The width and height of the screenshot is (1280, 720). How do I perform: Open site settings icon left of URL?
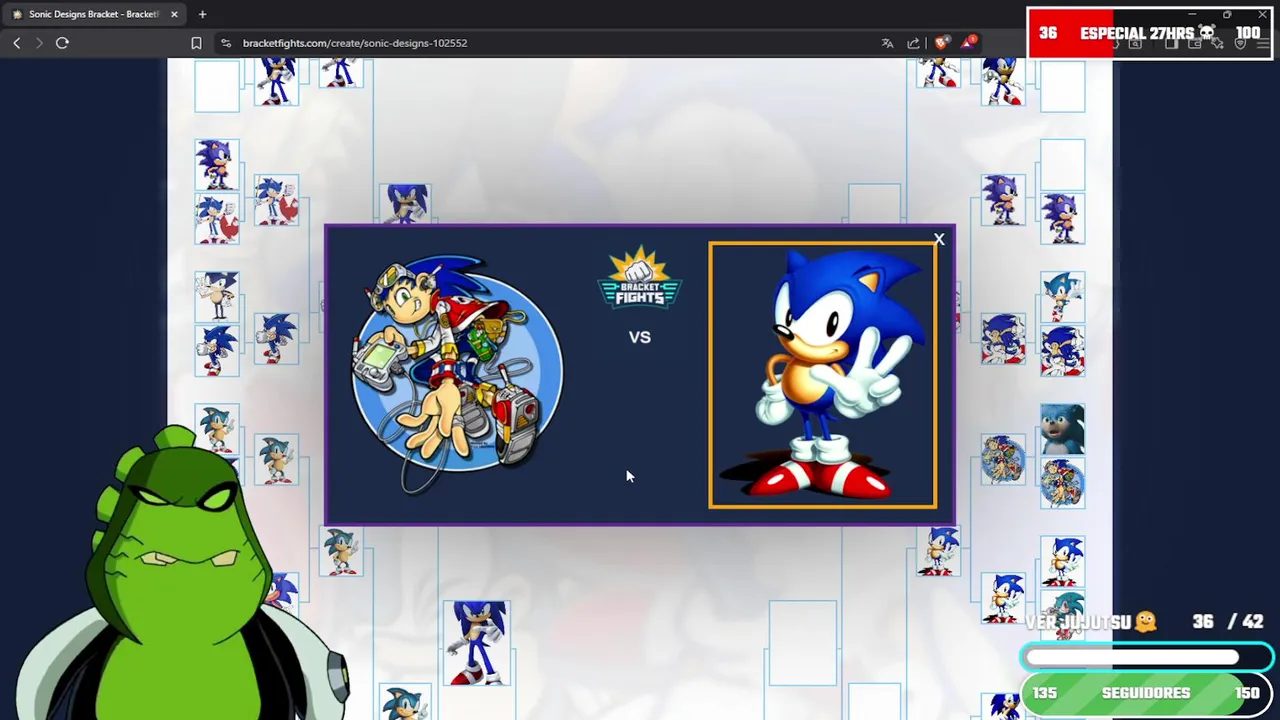coord(226,43)
